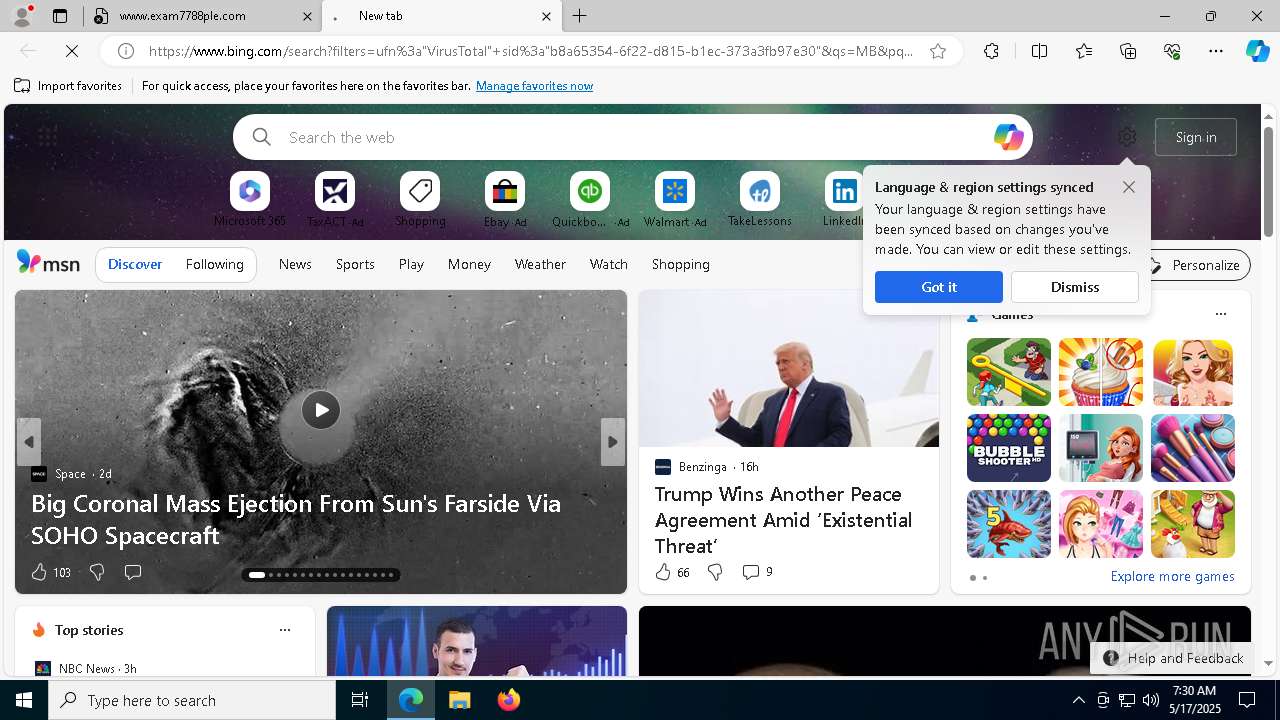This screenshot has width=1280, height=720.
Task: Open the browser profile icon
Action: (x=21, y=16)
